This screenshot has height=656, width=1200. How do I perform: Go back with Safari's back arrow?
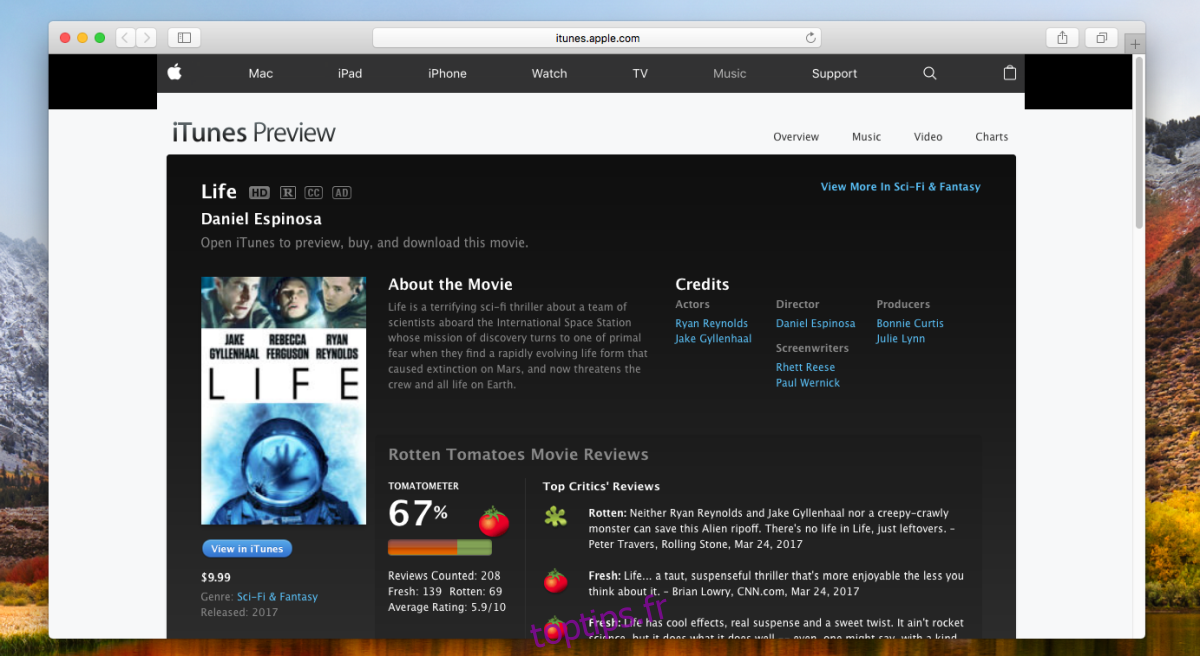(x=125, y=38)
